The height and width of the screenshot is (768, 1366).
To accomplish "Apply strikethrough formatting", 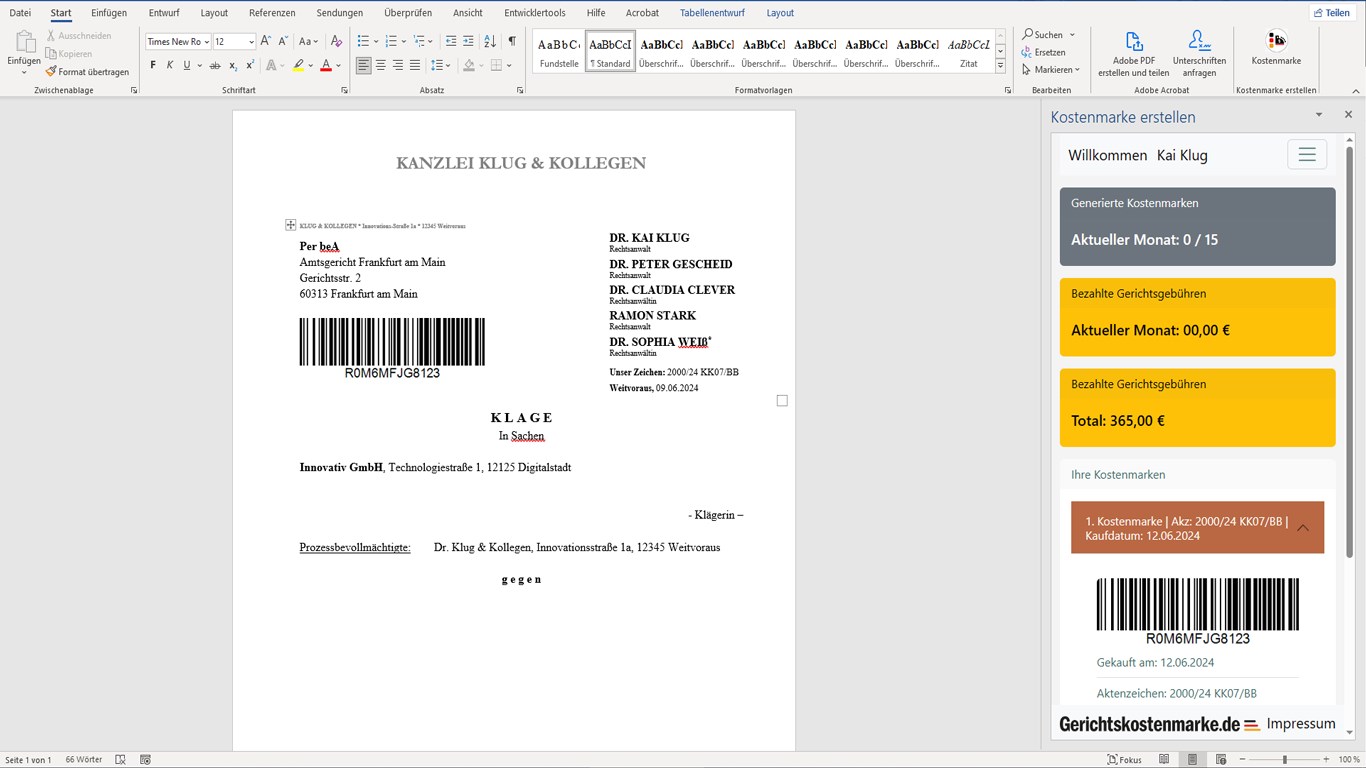I will [x=215, y=66].
